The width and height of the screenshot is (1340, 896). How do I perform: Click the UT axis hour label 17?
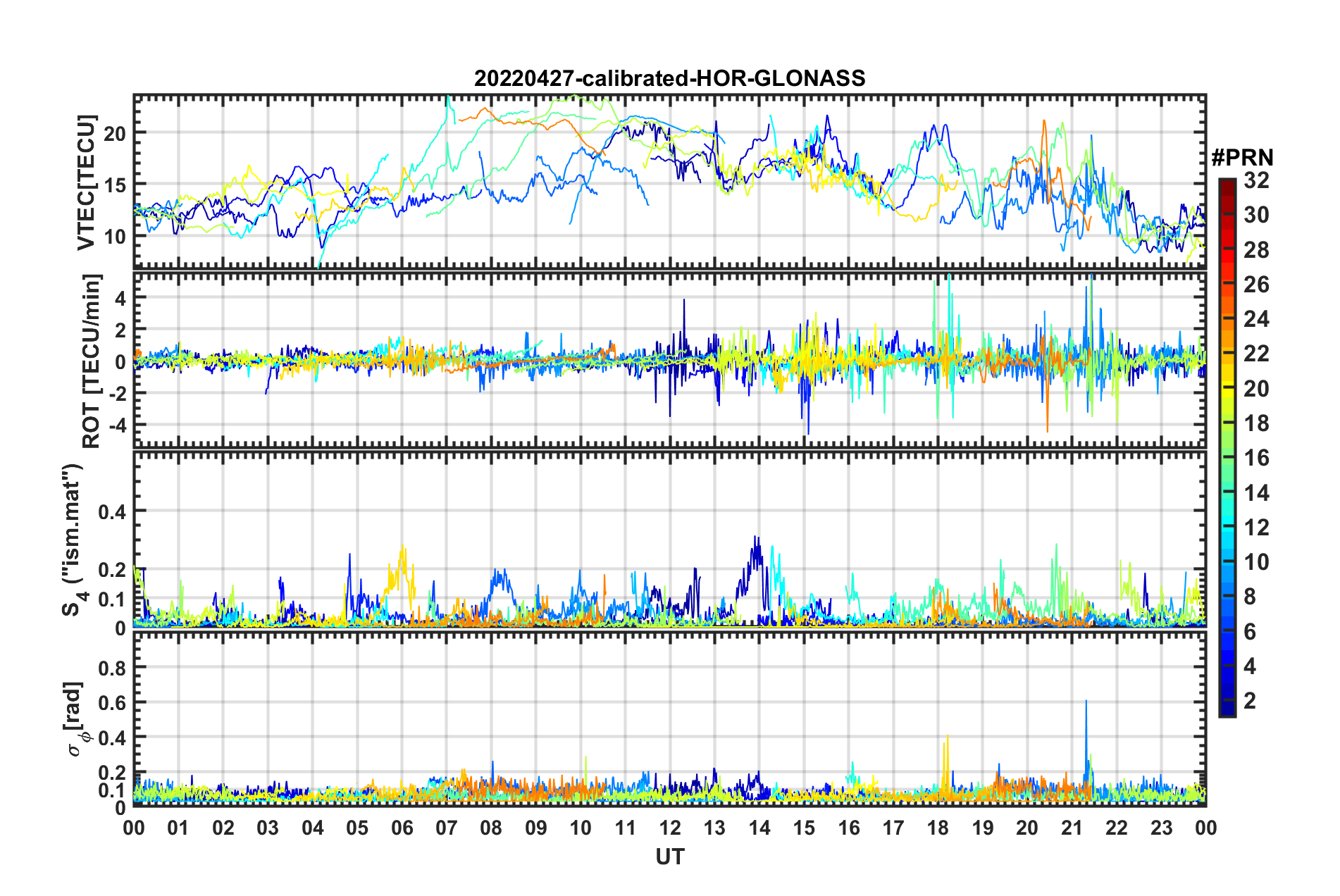pyautogui.click(x=893, y=827)
